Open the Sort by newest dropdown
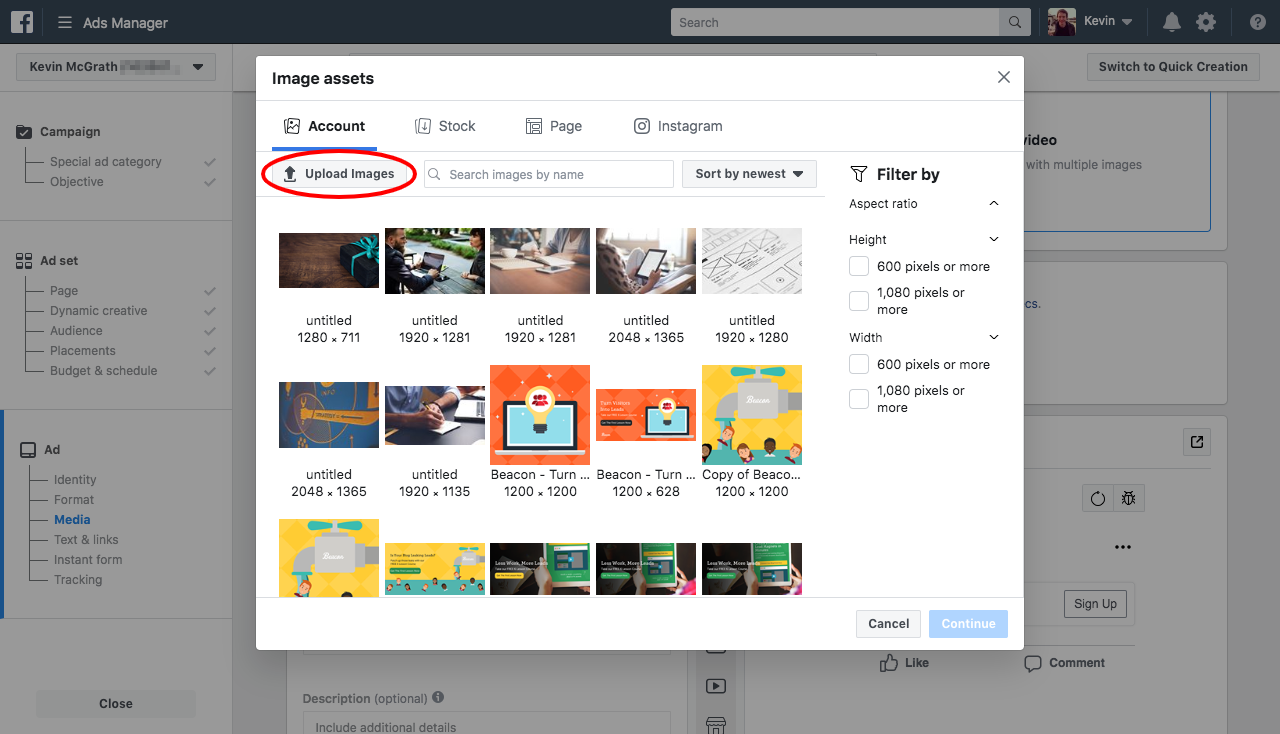This screenshot has width=1280, height=734. coord(748,173)
